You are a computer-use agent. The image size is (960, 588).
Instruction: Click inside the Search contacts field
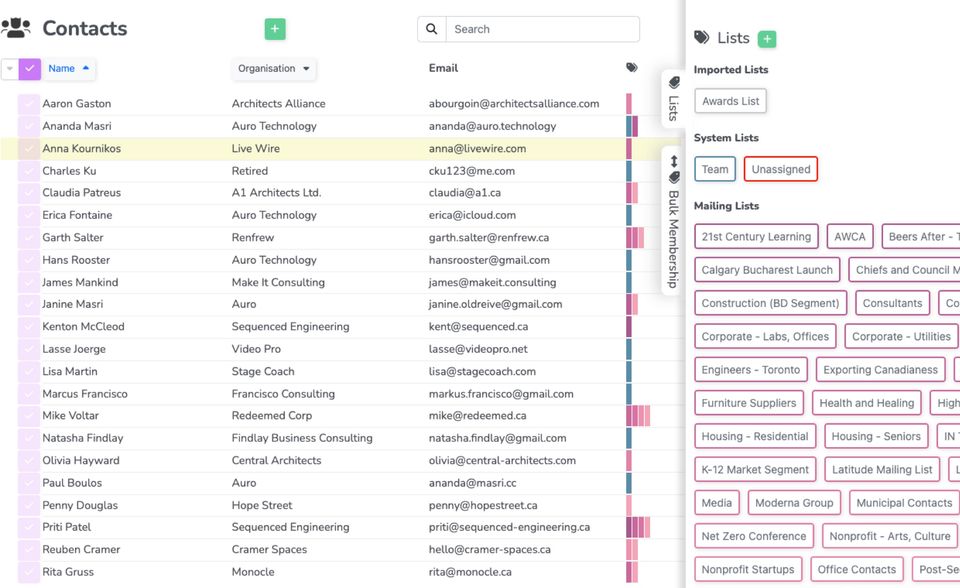click(541, 29)
